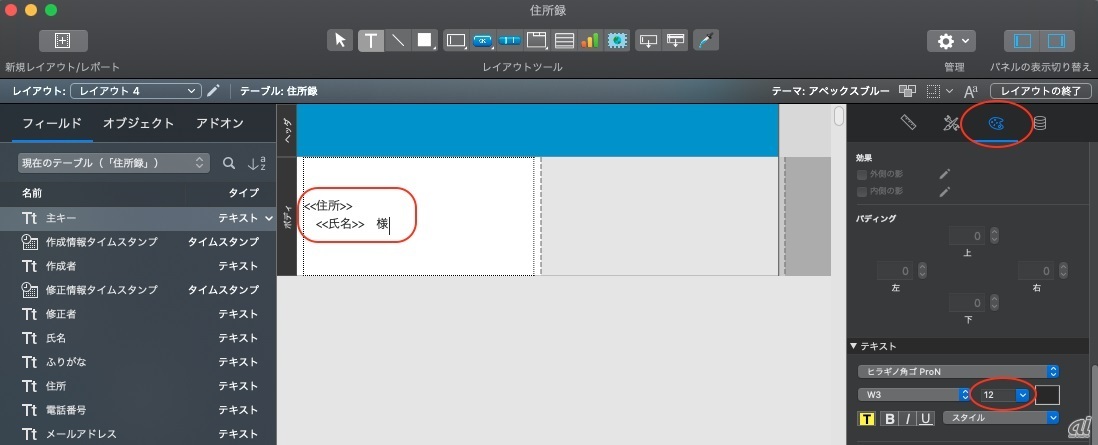
Task: Open the current table dropdown
Action: click(x=113, y=163)
